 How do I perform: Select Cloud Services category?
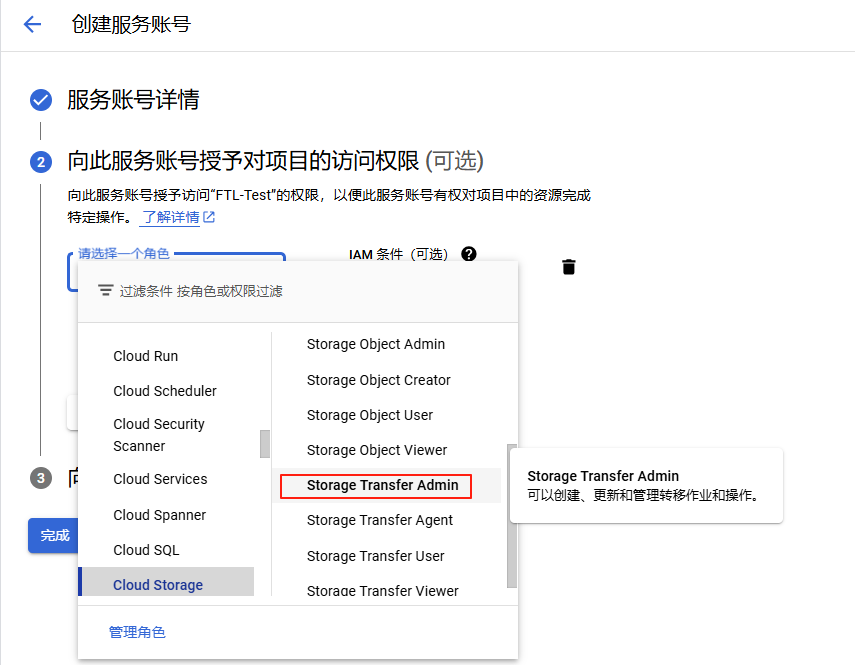pos(160,479)
